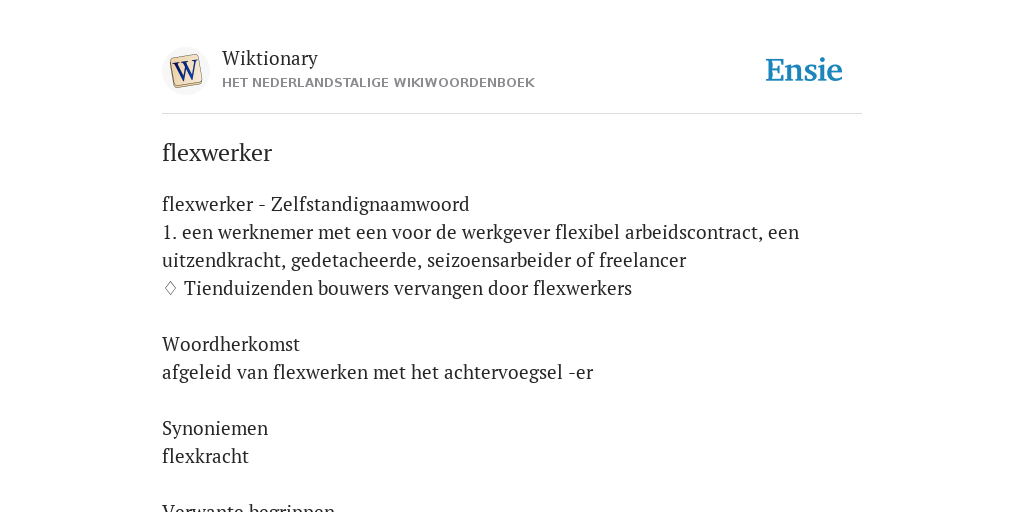Image resolution: width=1024 pixels, height=512 pixels.
Task: Select 'Het Nederlandstalige Wikiwoordenboek' subtitle
Action: tap(378, 83)
